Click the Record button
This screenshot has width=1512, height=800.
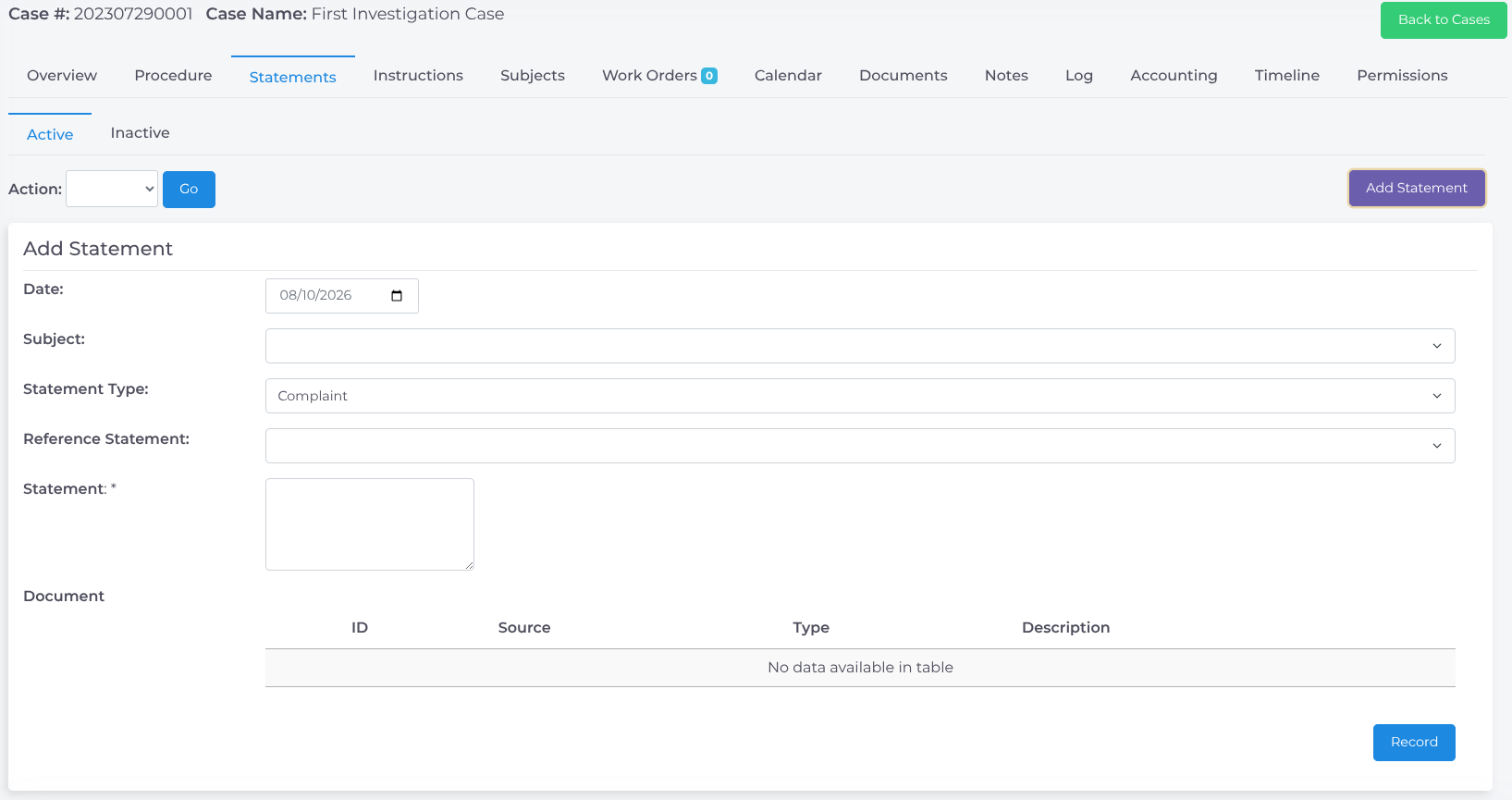coord(1414,743)
